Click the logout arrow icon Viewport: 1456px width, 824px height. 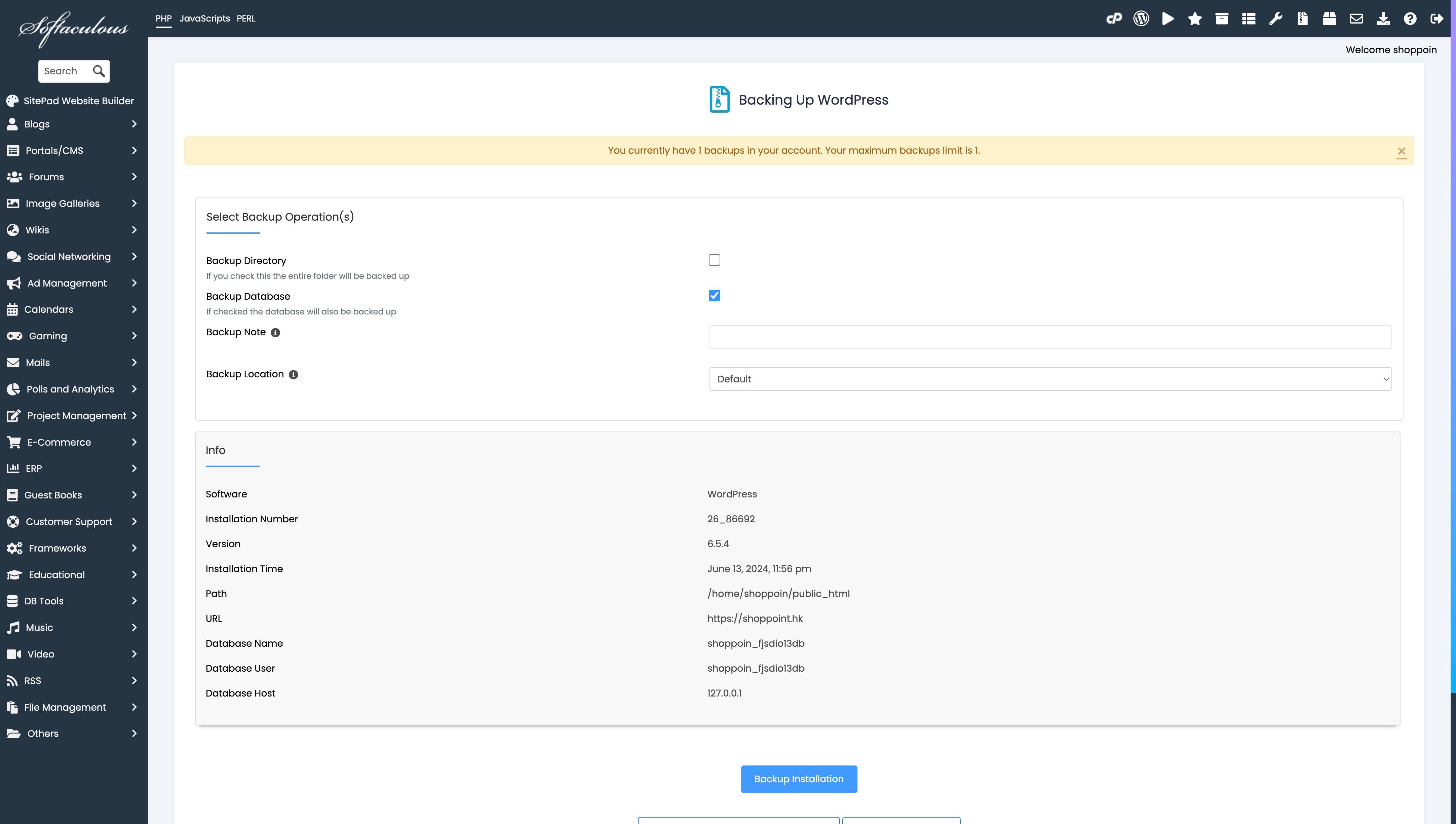[1437, 19]
